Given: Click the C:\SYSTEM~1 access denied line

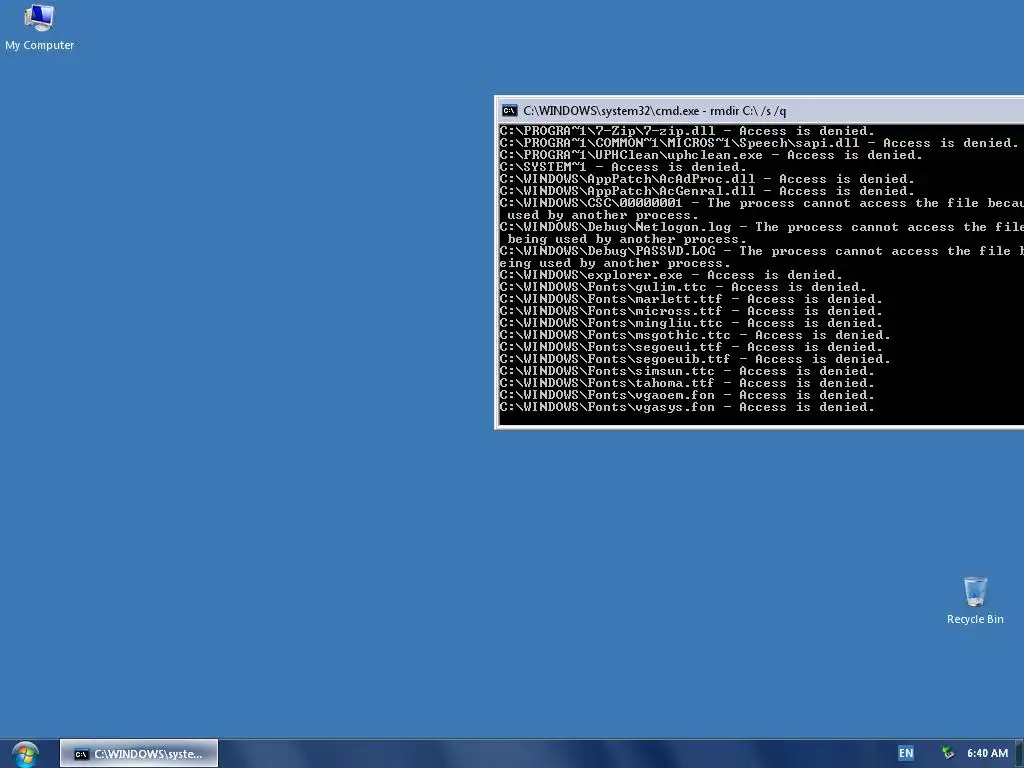Looking at the screenshot, I should click(x=622, y=167).
